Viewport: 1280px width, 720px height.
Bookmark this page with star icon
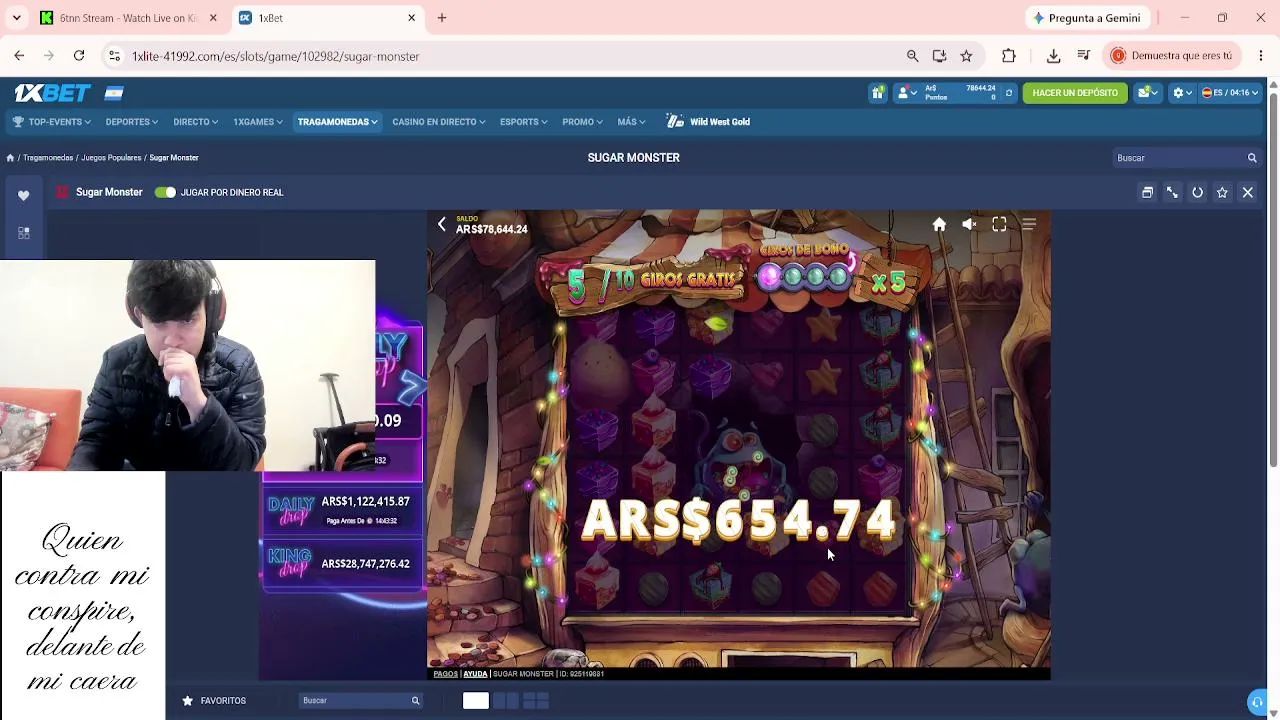(966, 56)
